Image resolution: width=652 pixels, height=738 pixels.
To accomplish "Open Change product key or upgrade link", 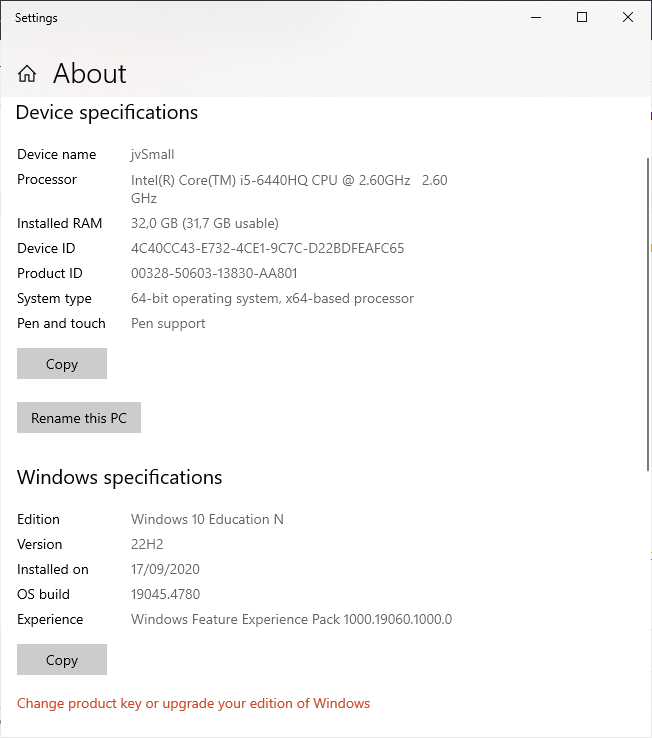I will [193, 703].
